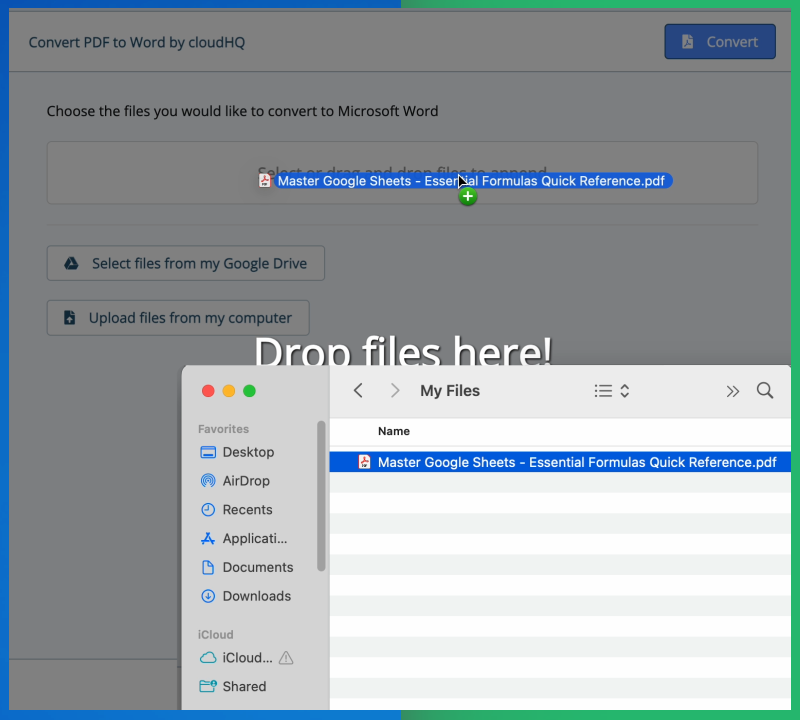
Task: Click the Name column header
Action: (393, 431)
